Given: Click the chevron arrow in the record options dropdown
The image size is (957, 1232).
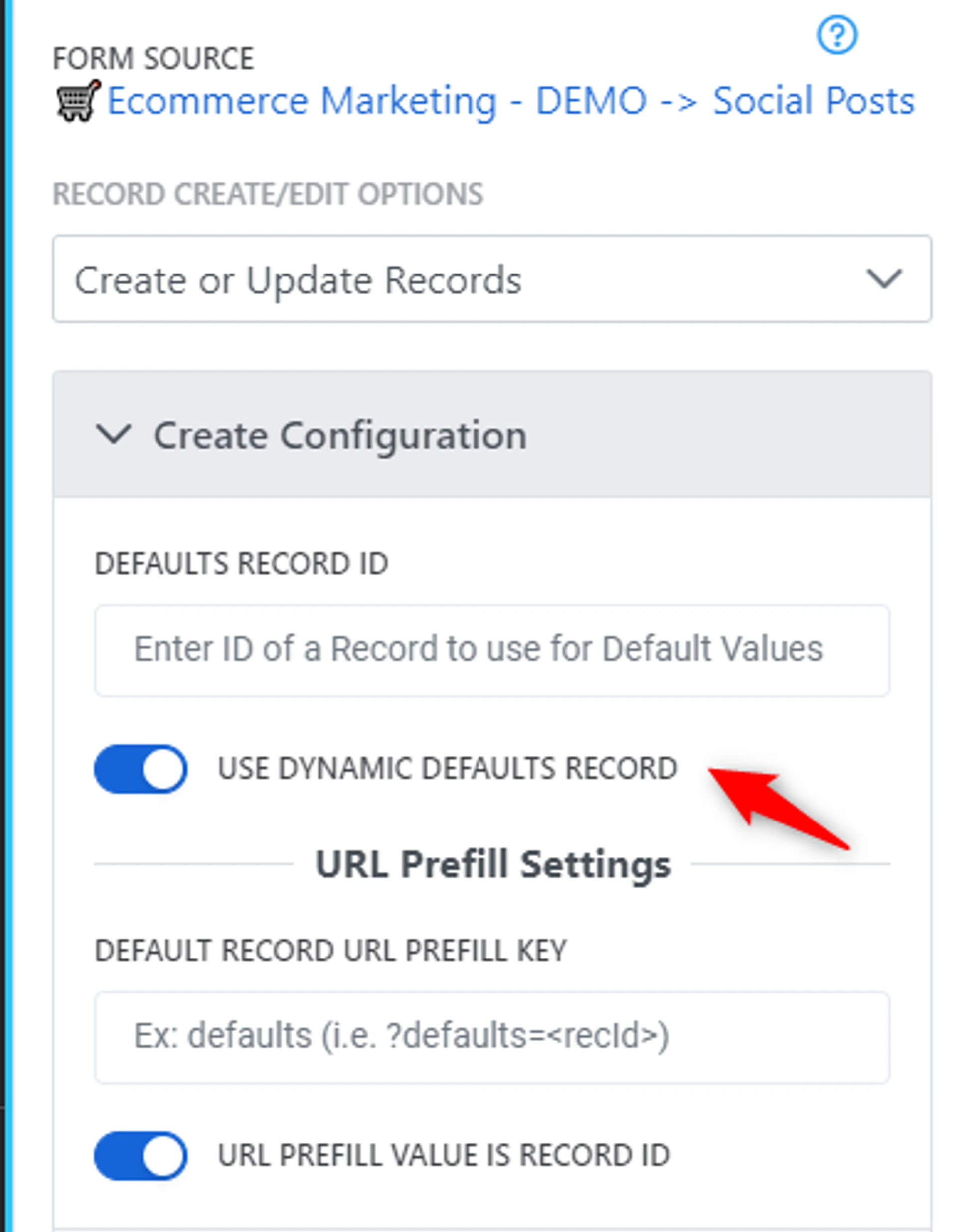Looking at the screenshot, I should coord(883,278).
